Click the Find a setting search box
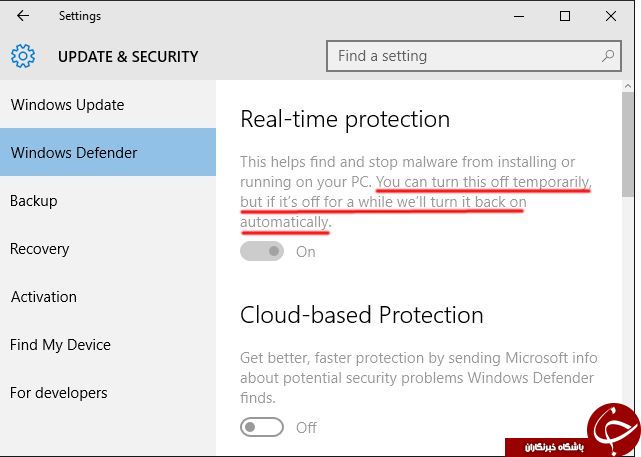Screen dimensions: 641x457 (474, 56)
